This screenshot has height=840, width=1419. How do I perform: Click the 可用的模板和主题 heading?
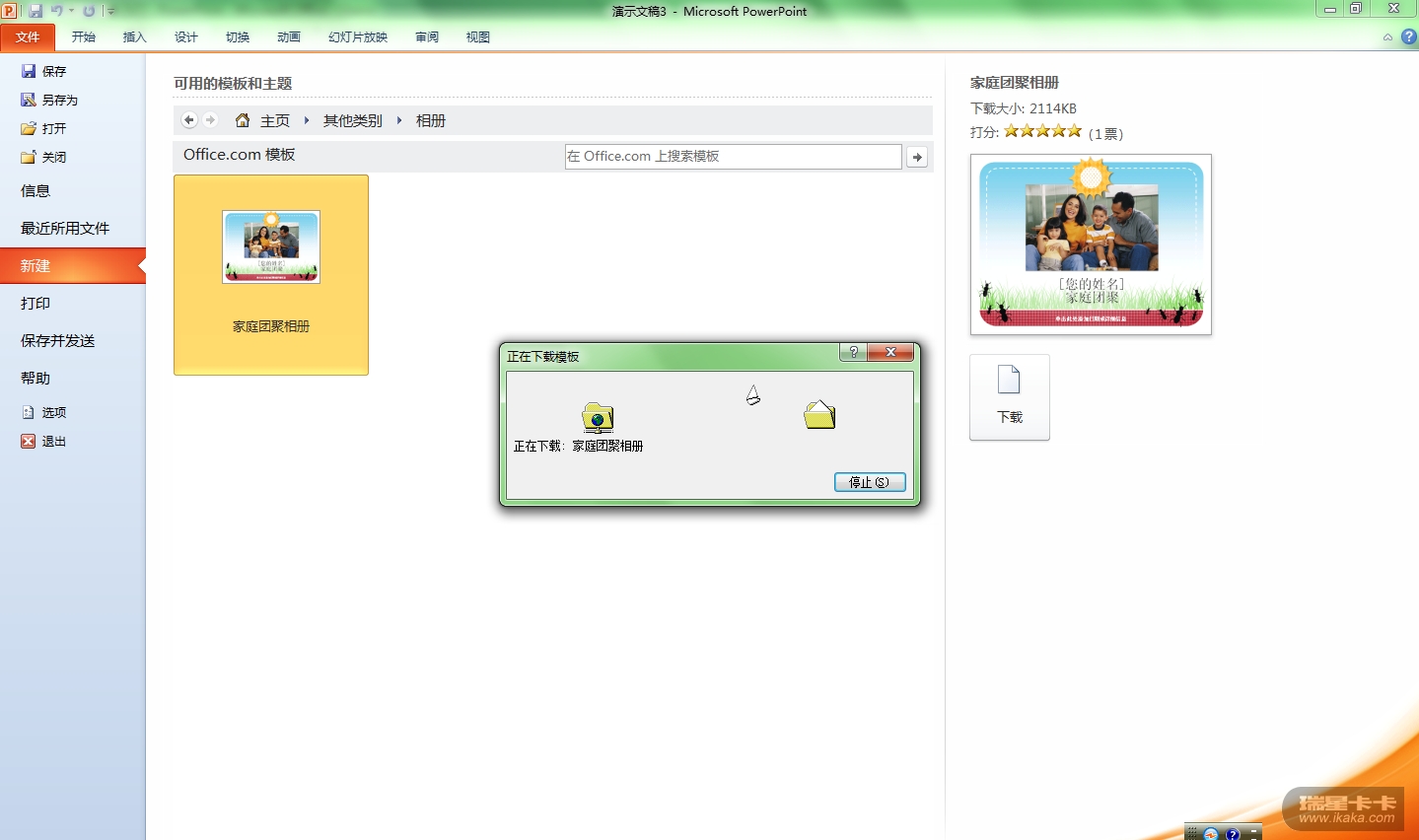coord(233,84)
